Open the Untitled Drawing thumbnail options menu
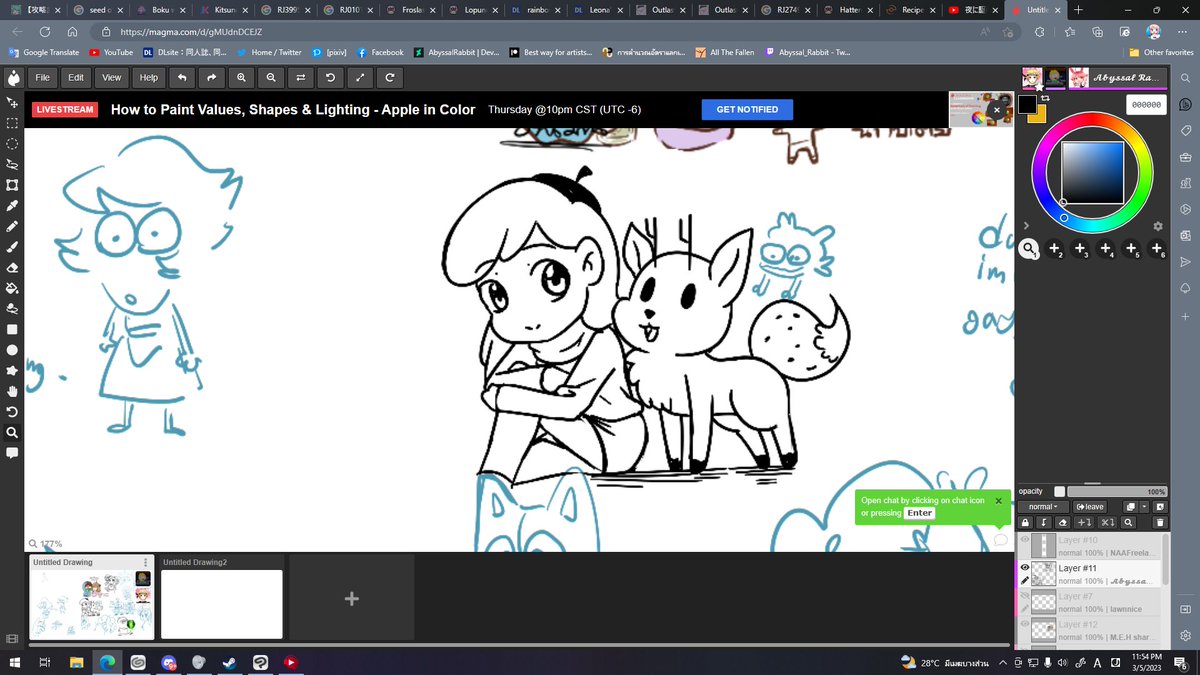1200x675 pixels. pos(146,563)
